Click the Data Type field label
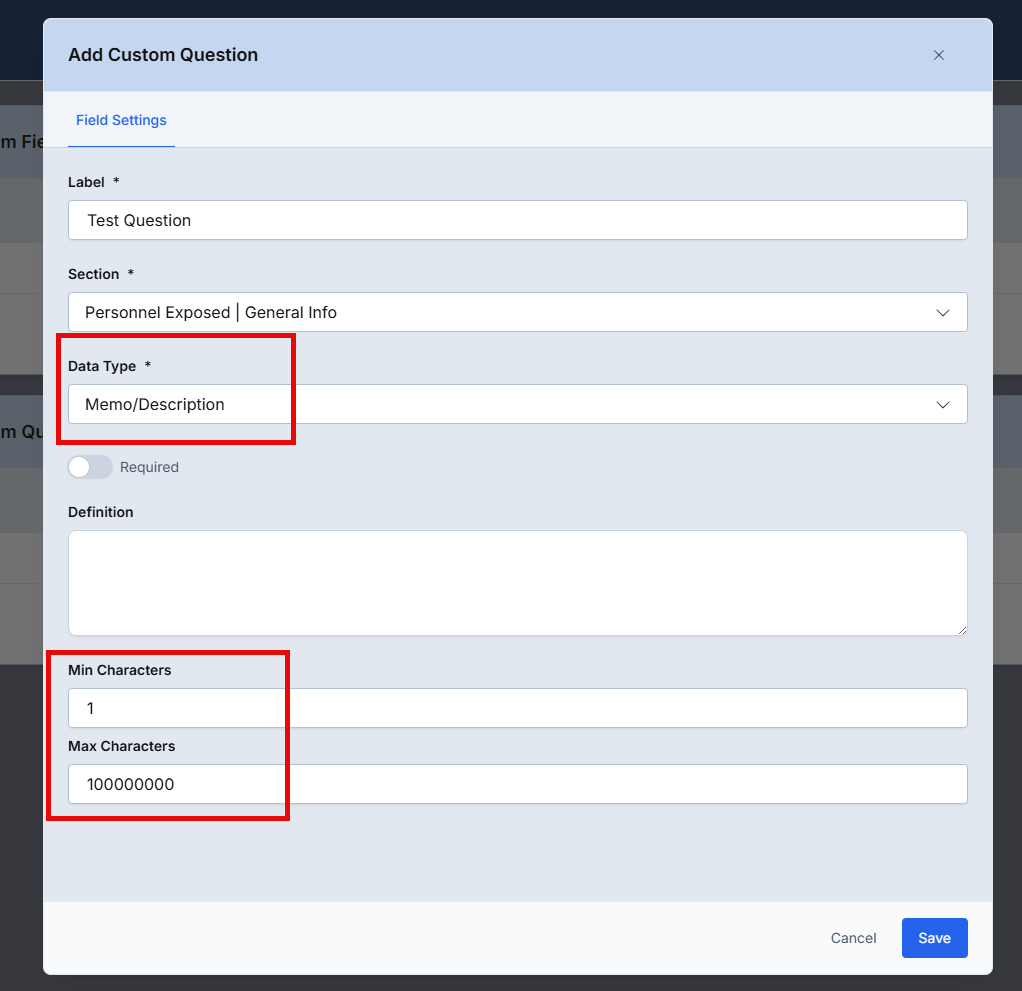Viewport: 1022px width, 991px height. (102, 366)
